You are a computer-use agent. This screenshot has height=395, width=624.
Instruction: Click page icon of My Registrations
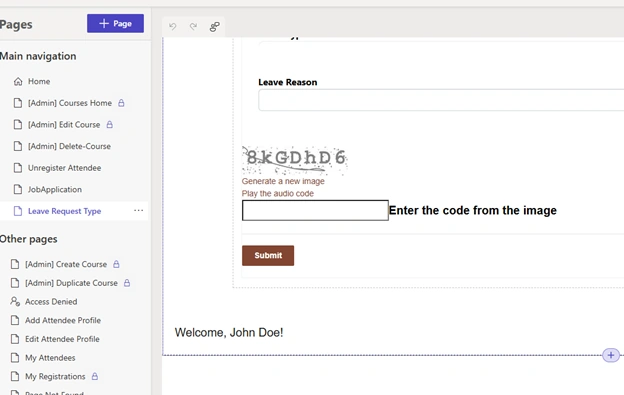click(x=15, y=376)
